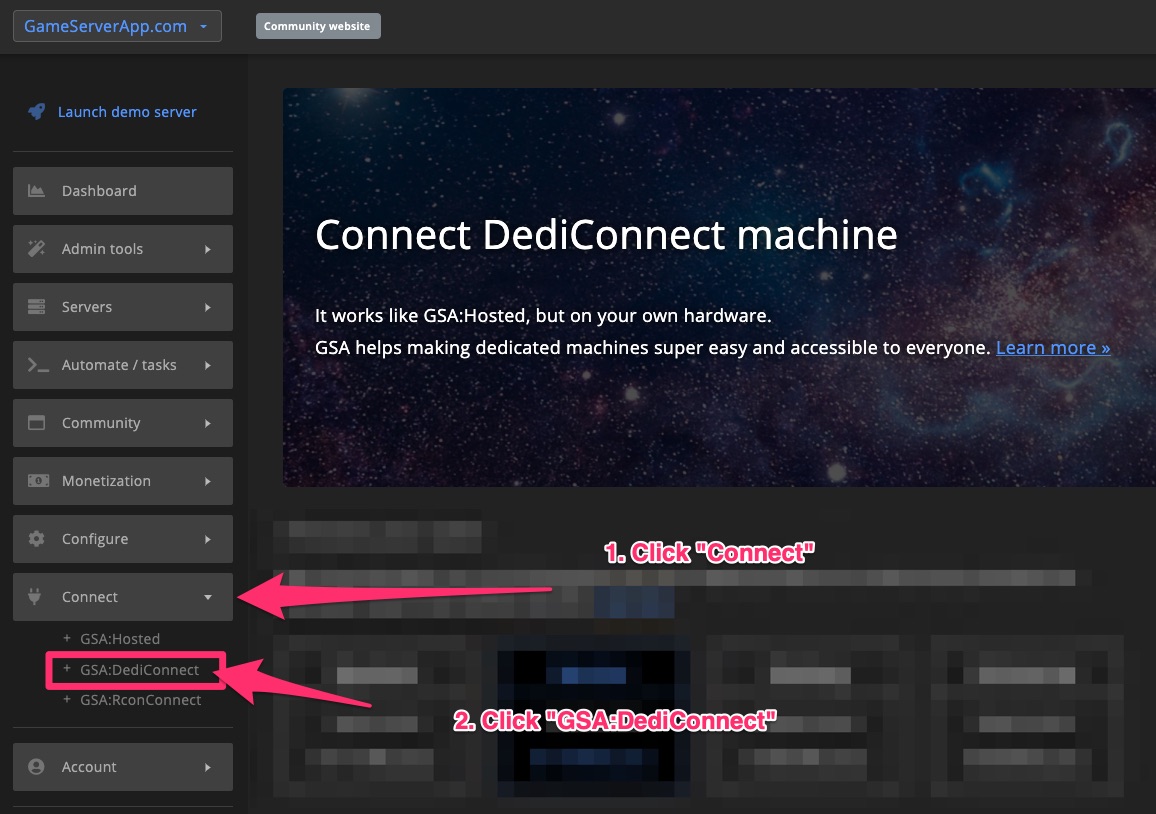Click the plus icon next to GSA:Hosted
Image resolution: width=1156 pixels, height=814 pixels.
(67, 638)
